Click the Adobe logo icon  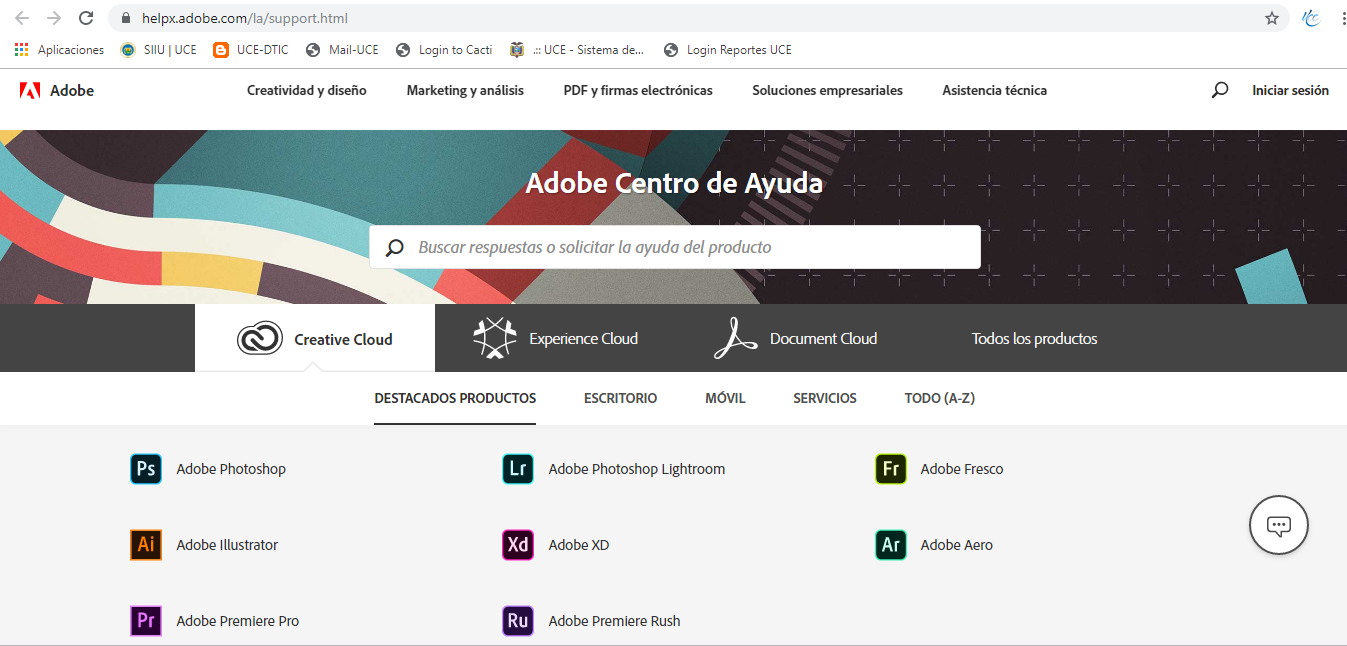(x=30, y=90)
